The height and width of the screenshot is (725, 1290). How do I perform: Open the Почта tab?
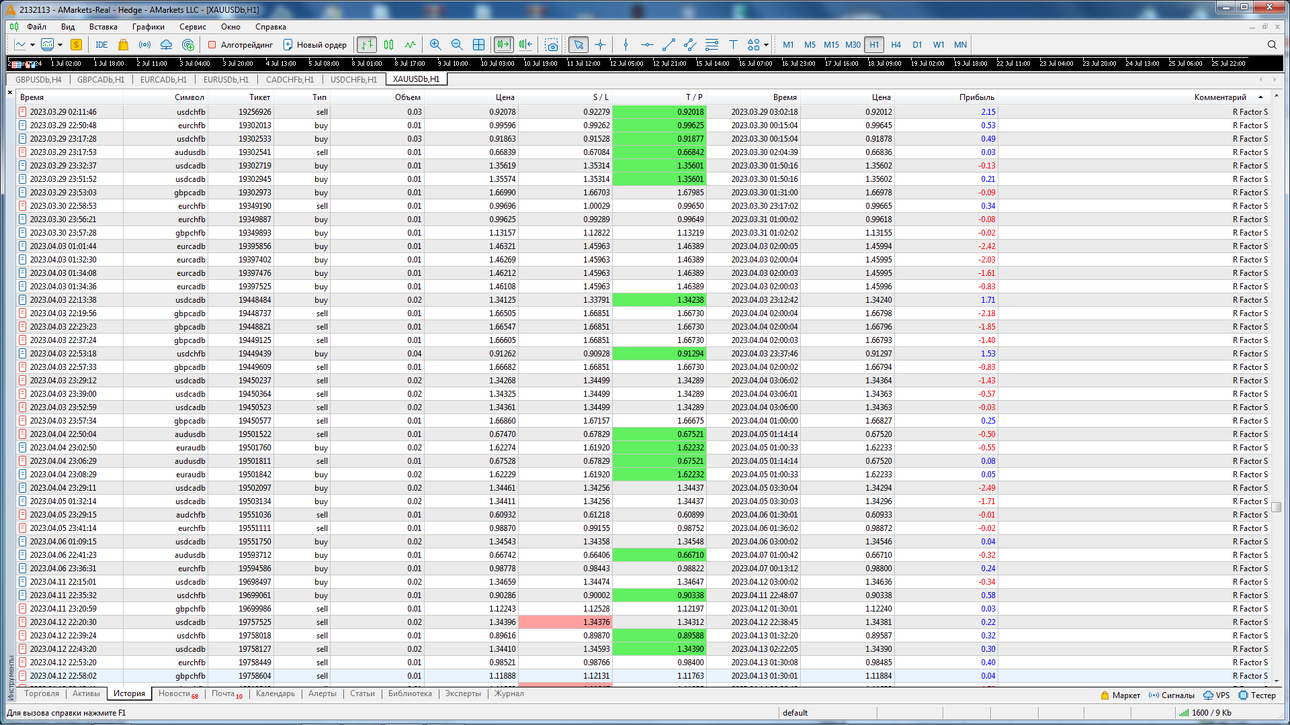(x=227, y=693)
